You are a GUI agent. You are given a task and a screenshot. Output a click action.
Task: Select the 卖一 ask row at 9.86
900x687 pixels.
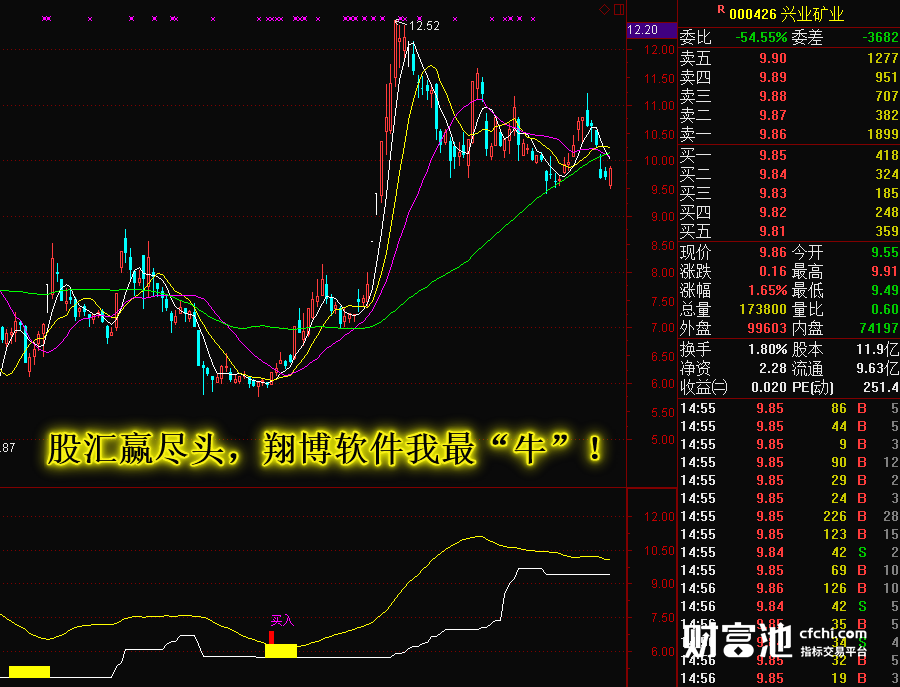(x=789, y=134)
